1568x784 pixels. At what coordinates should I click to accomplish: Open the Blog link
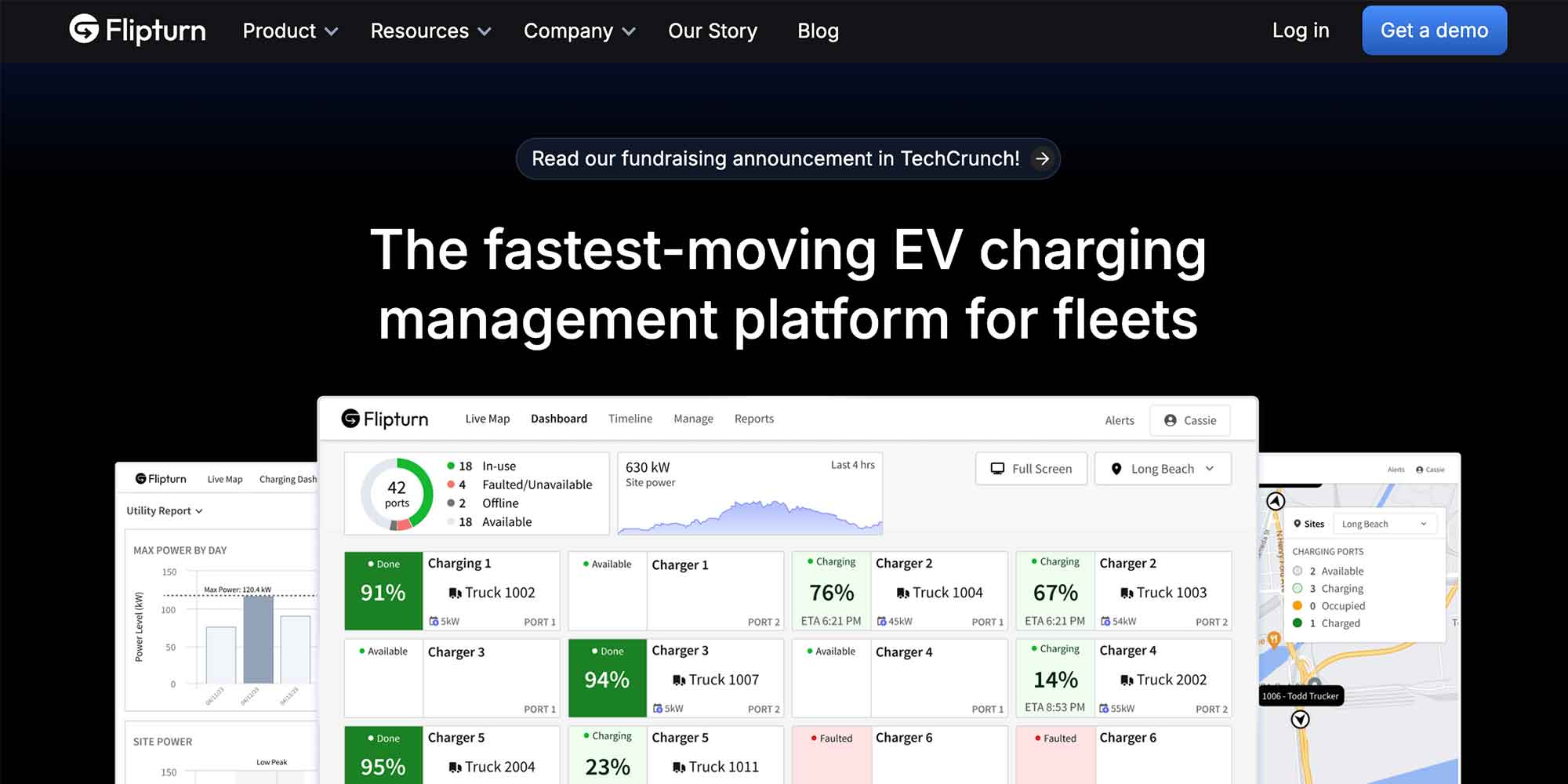tap(818, 31)
